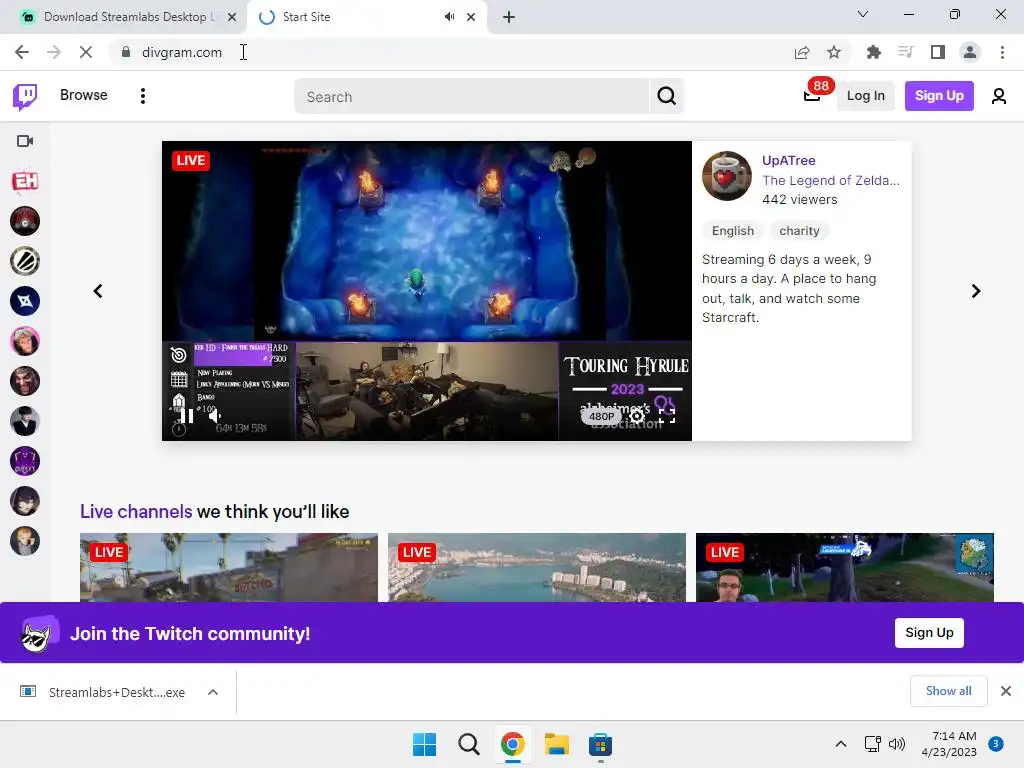Expand Streamlabs download options chevron

(x=213, y=692)
